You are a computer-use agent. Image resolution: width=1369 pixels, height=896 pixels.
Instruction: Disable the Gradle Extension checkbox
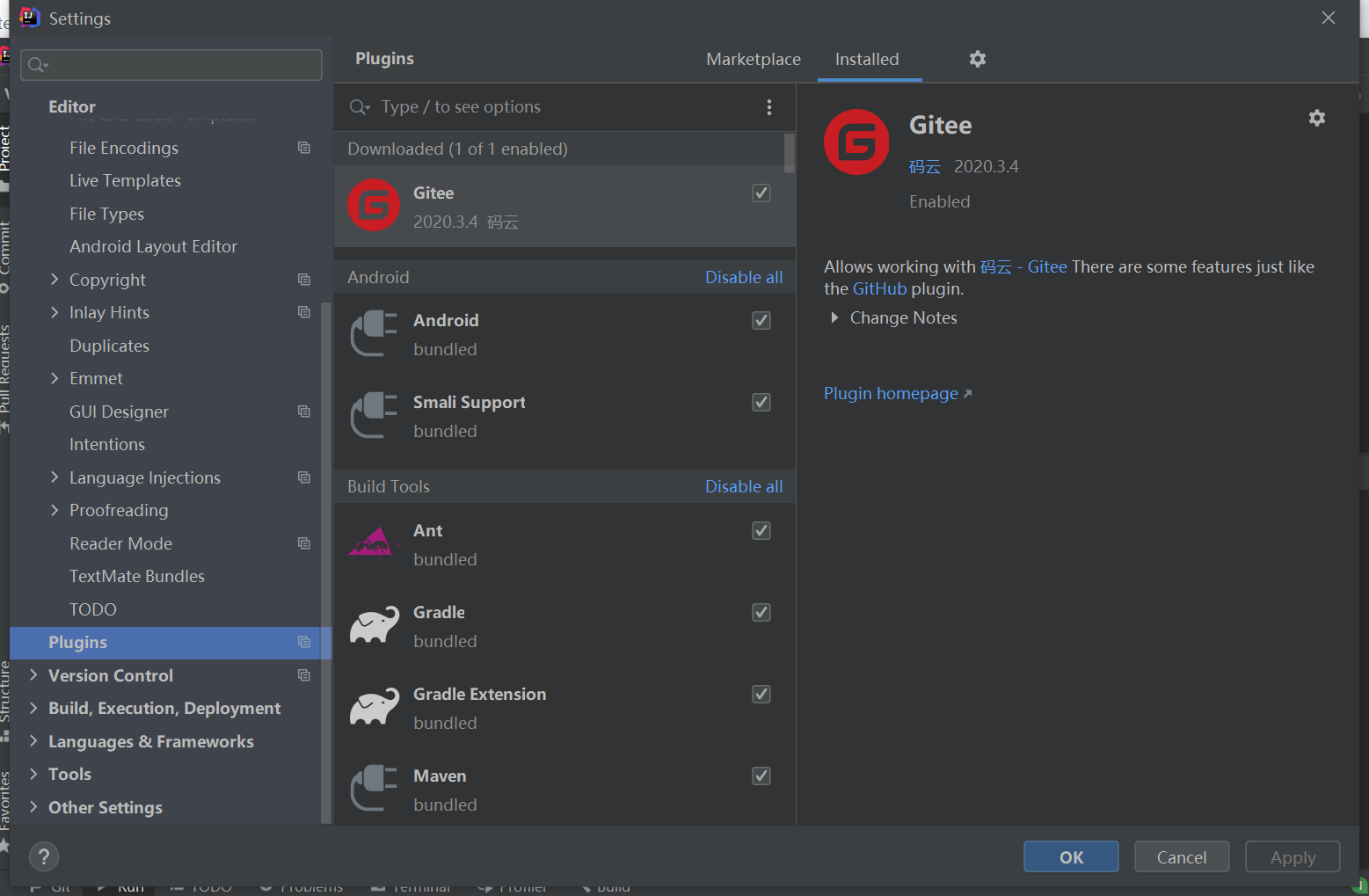coord(761,694)
